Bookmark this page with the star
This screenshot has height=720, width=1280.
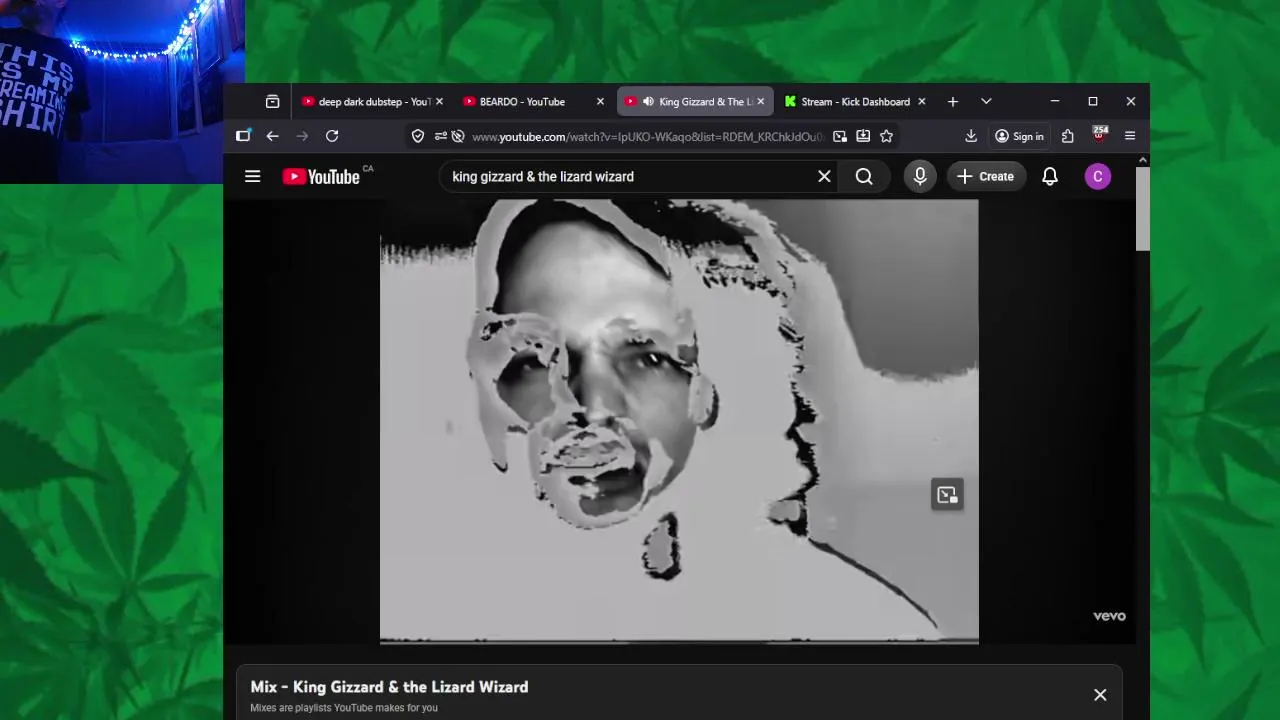pos(886,136)
